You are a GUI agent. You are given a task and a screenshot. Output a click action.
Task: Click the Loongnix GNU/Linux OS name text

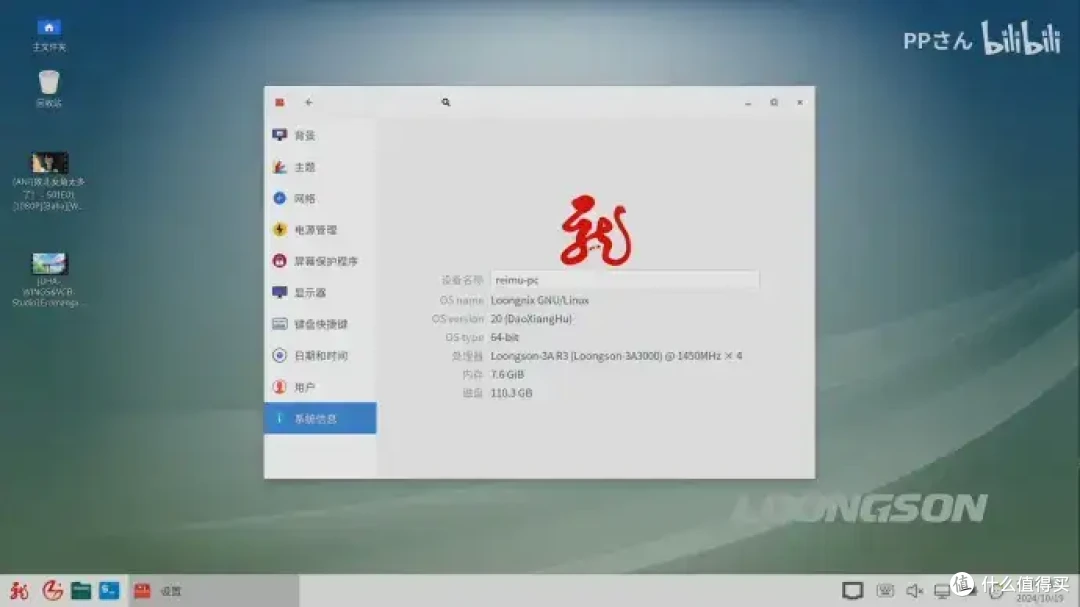pos(539,300)
